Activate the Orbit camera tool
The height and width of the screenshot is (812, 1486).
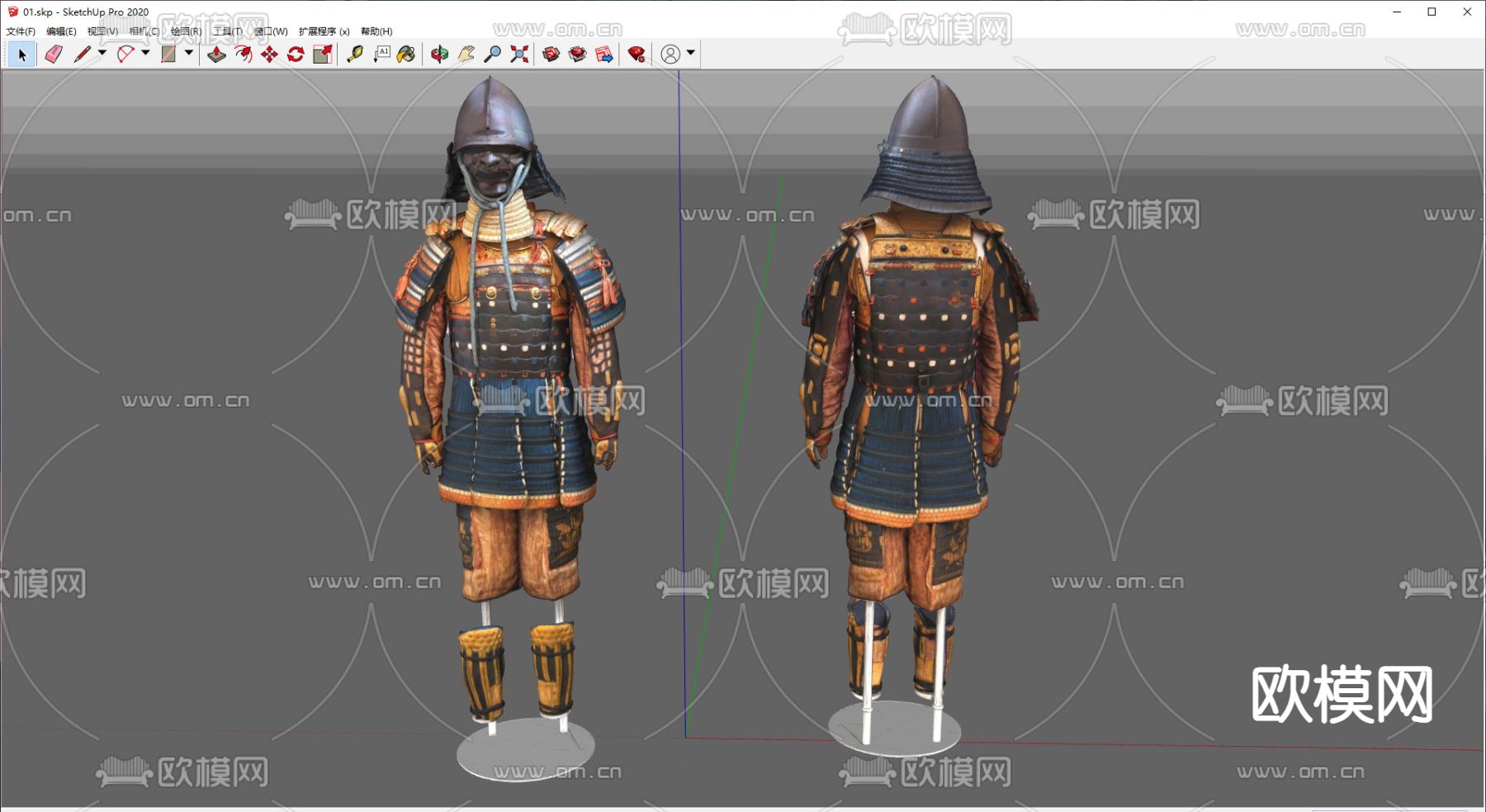(x=439, y=54)
